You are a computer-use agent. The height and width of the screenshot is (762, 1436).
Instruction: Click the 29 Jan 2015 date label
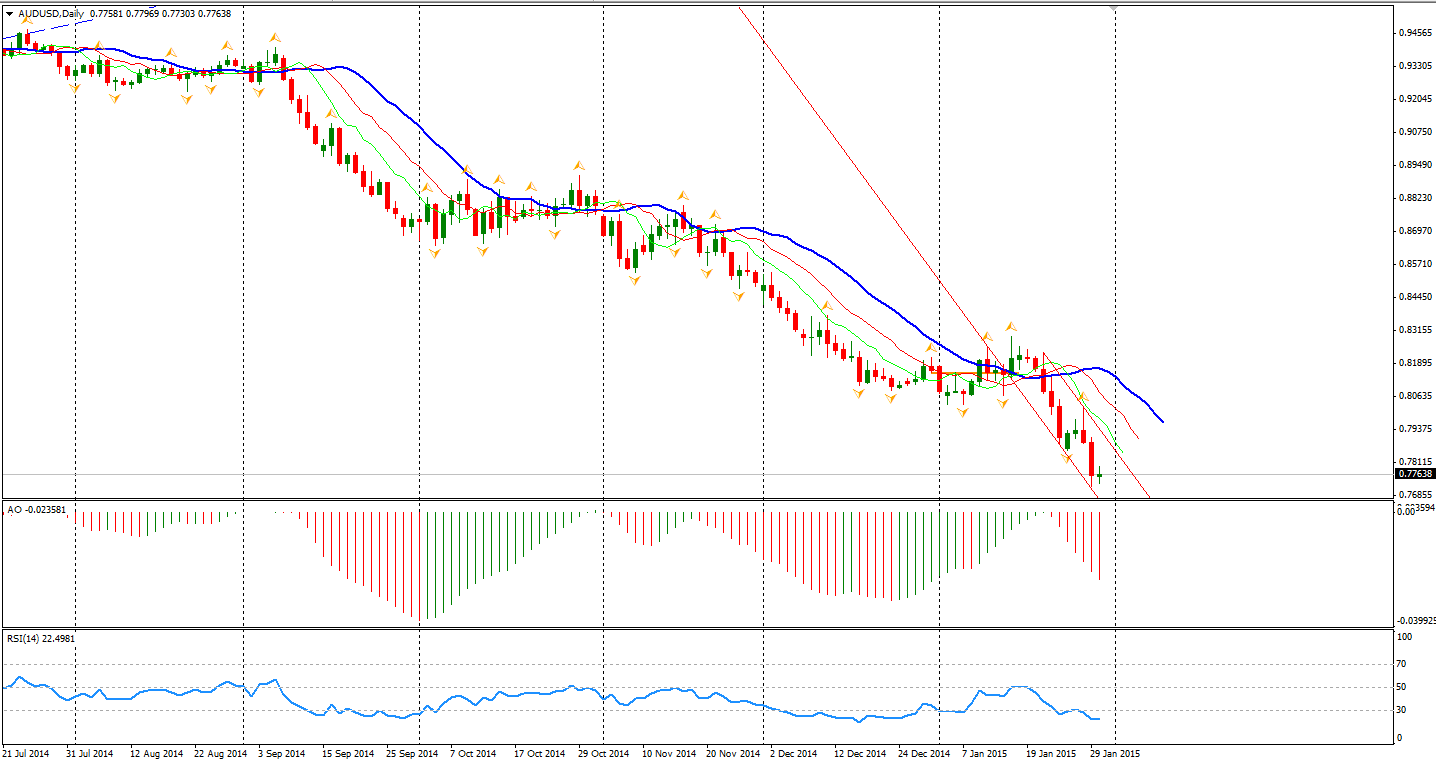point(1116,753)
